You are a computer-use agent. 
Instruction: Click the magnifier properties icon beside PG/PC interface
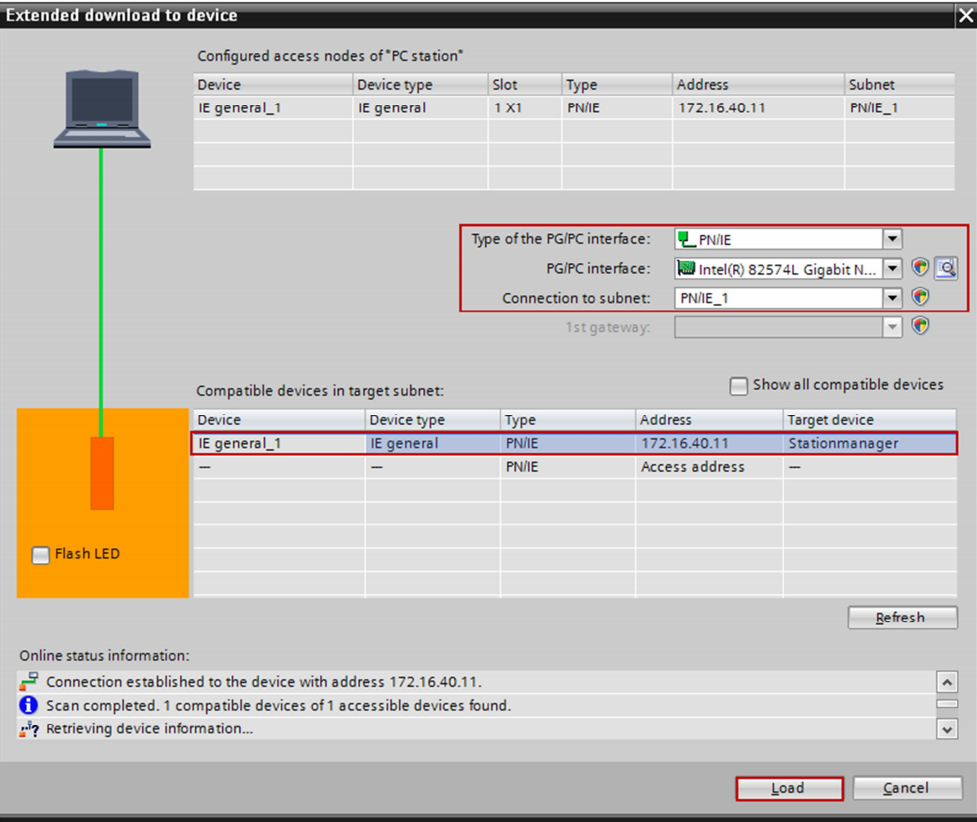coord(946,269)
